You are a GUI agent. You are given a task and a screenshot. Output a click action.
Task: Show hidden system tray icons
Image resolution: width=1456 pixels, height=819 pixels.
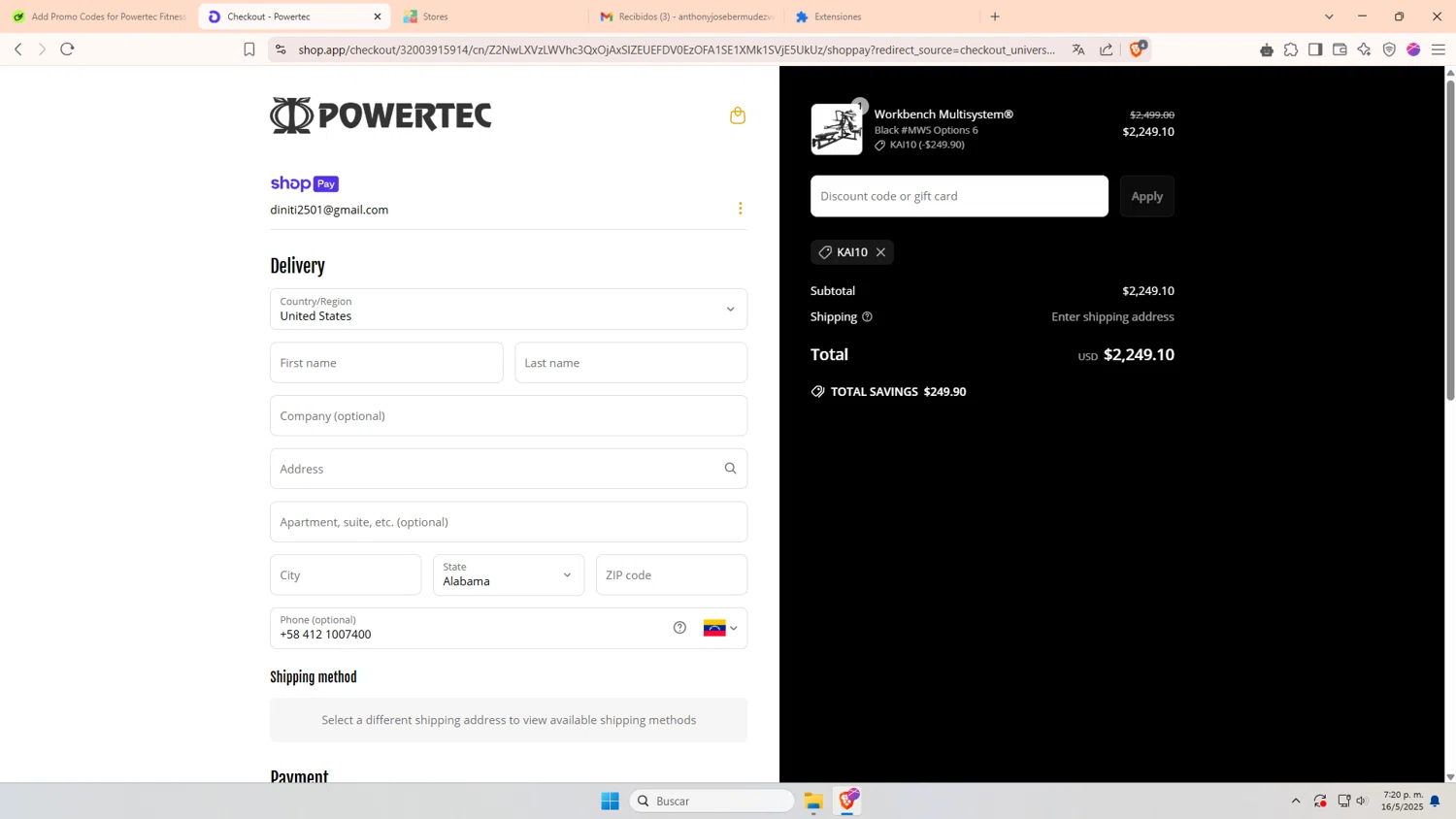1295,801
